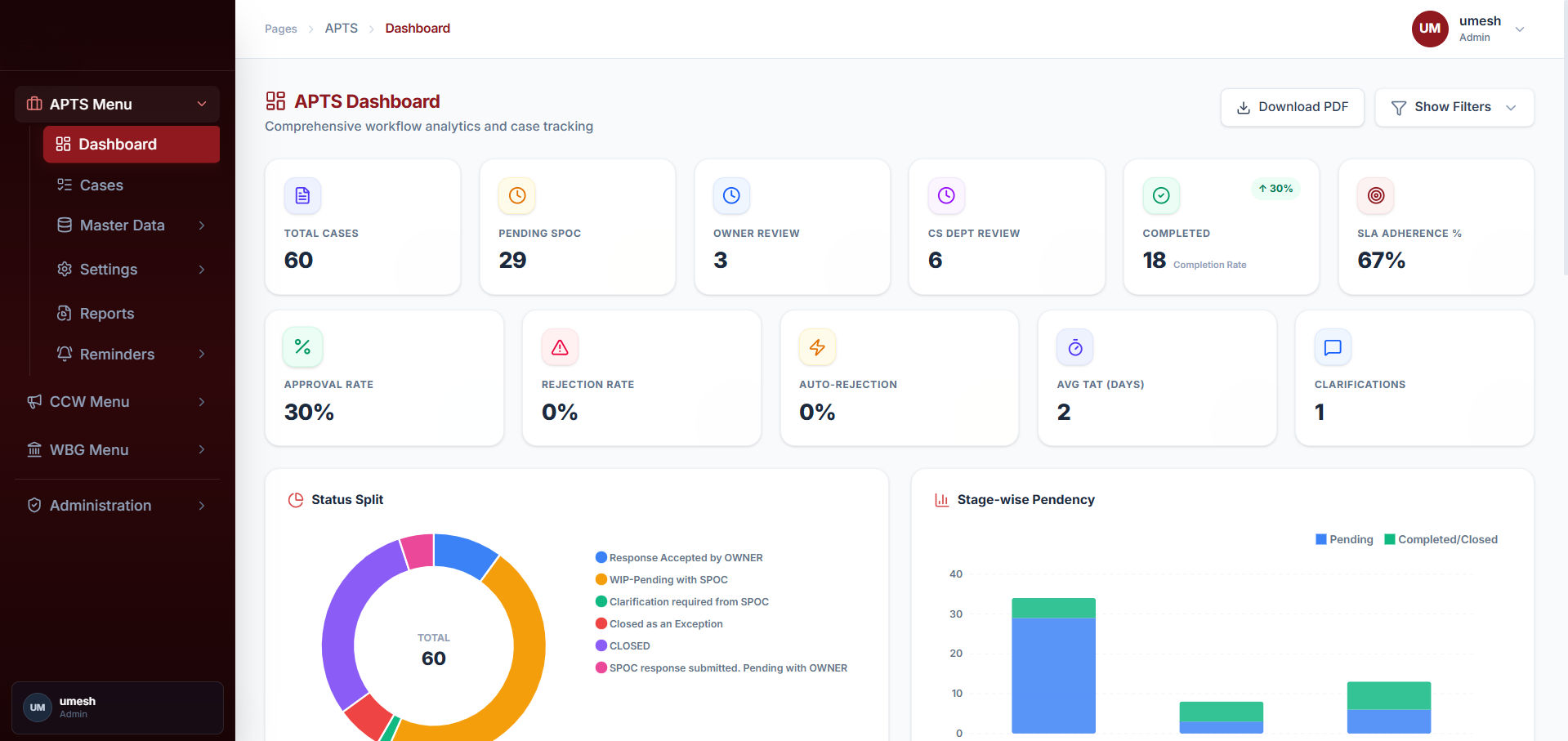1568x741 pixels.
Task: Open the Dashboard sidebar item
Action: coord(132,145)
